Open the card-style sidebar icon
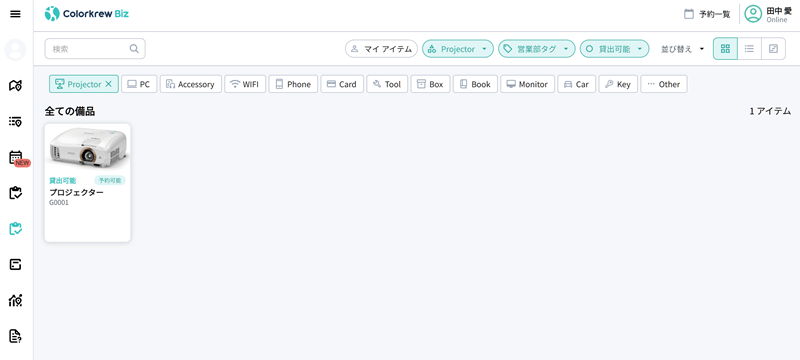Viewport: 800px width, 360px height. (x=15, y=264)
